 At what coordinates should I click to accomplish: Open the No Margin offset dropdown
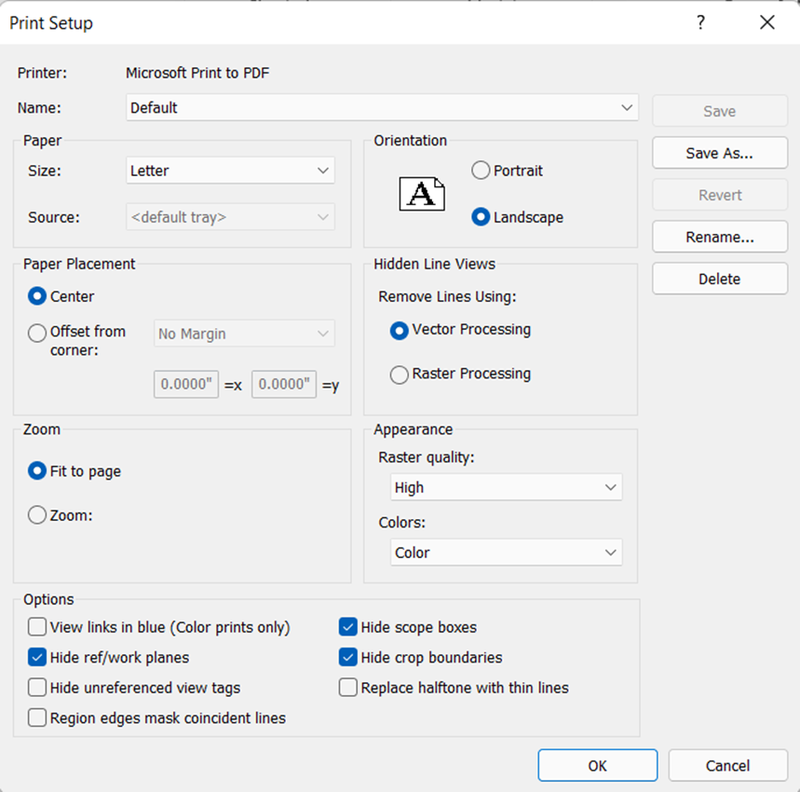click(x=244, y=334)
